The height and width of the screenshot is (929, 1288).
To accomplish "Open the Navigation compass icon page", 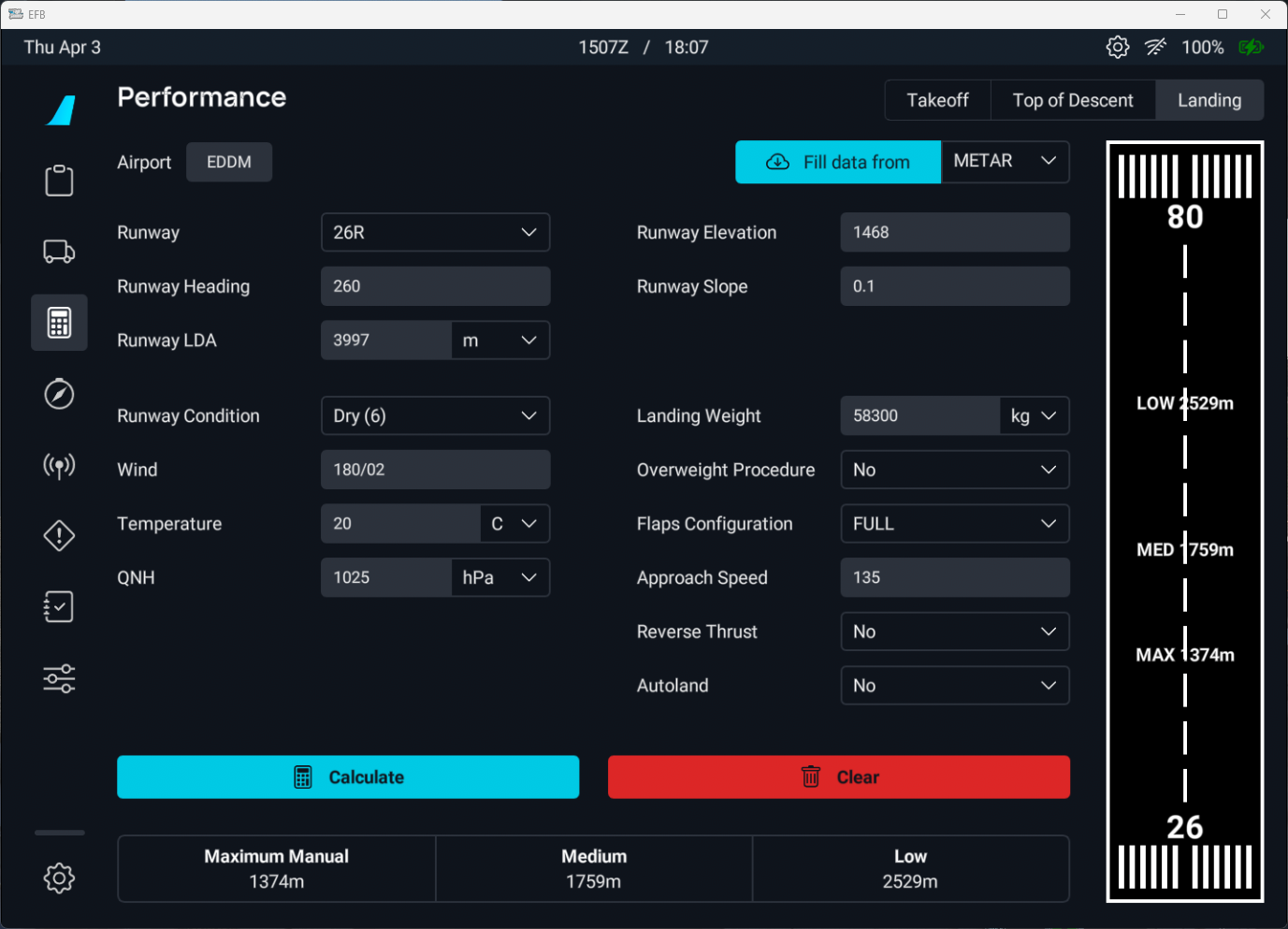I will tap(59, 394).
